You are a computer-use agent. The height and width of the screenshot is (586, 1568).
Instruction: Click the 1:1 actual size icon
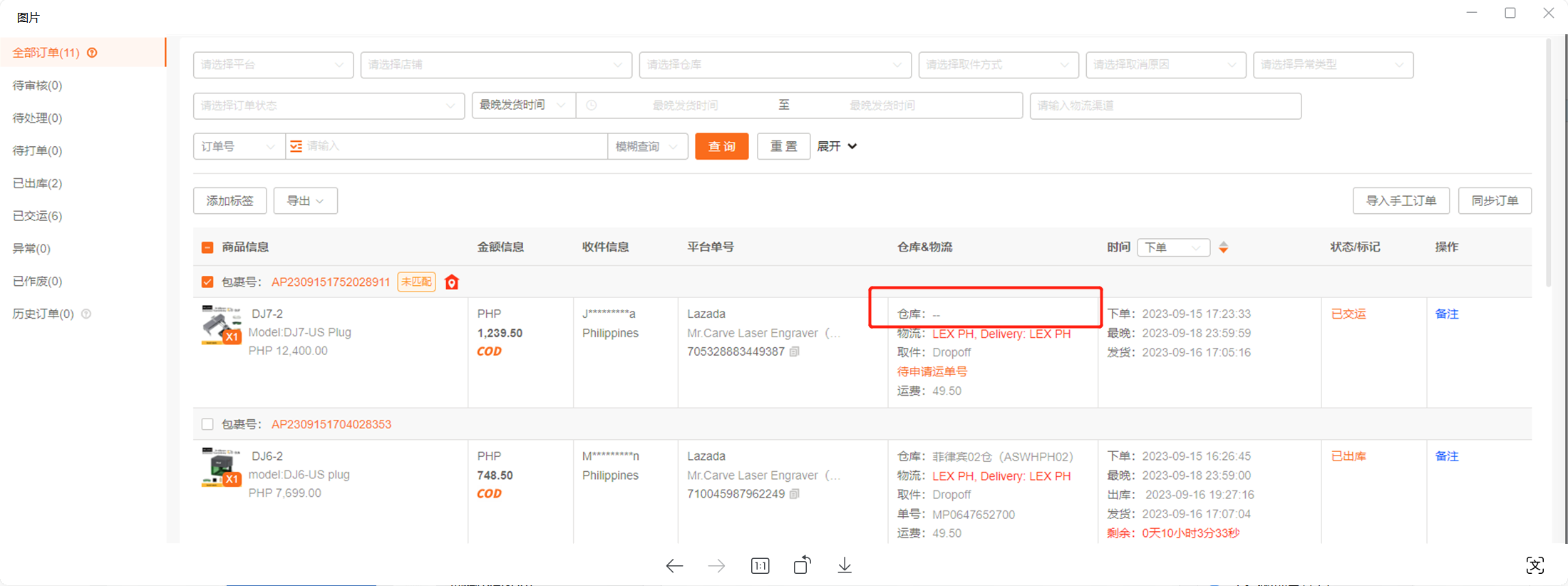[760, 566]
